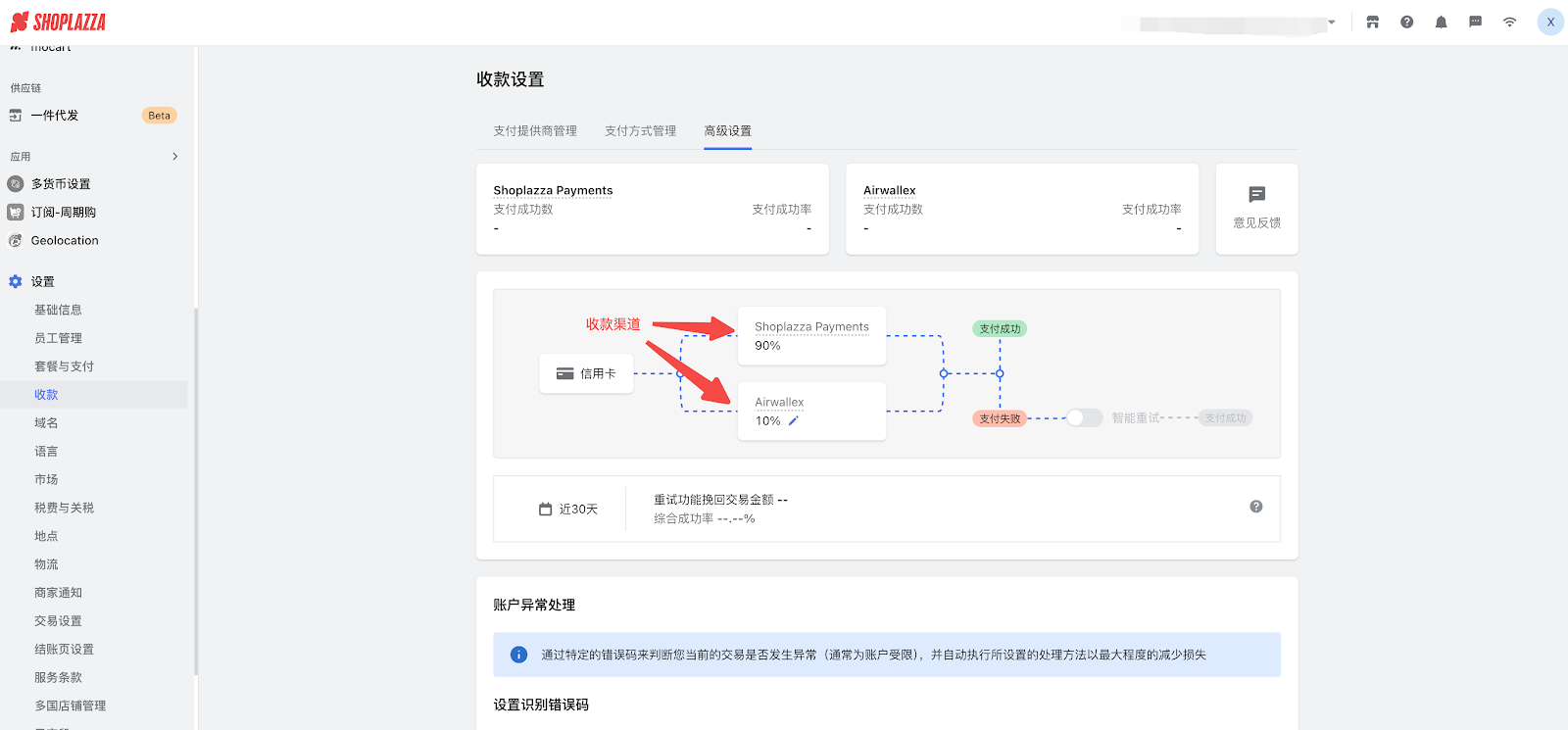Open the chat message icon in header
The height and width of the screenshot is (730, 1568).
click(1475, 22)
